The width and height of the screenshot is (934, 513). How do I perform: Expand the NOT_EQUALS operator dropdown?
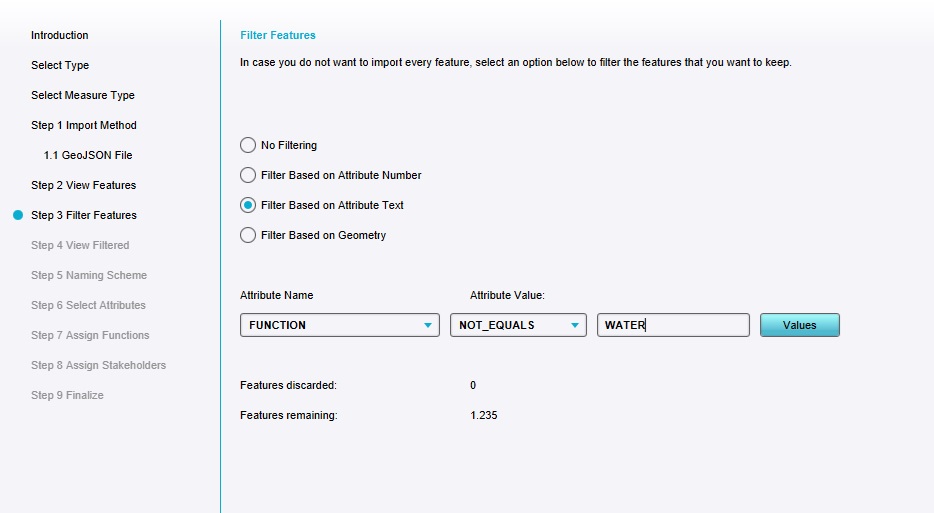(x=517, y=325)
